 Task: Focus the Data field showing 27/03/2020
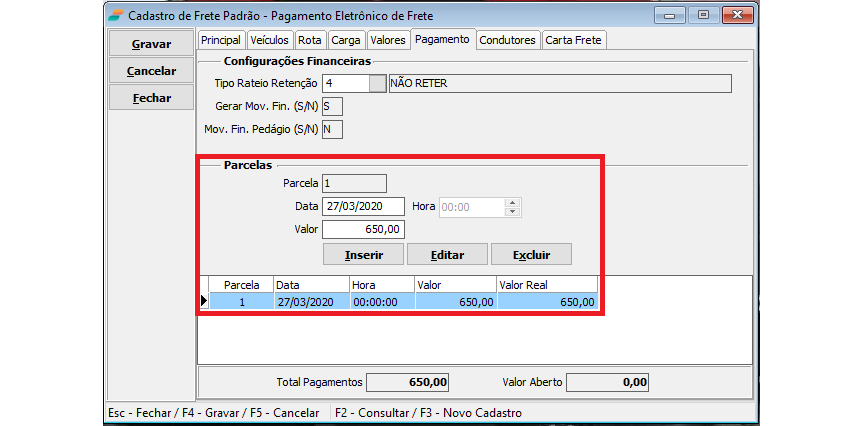coord(362,206)
